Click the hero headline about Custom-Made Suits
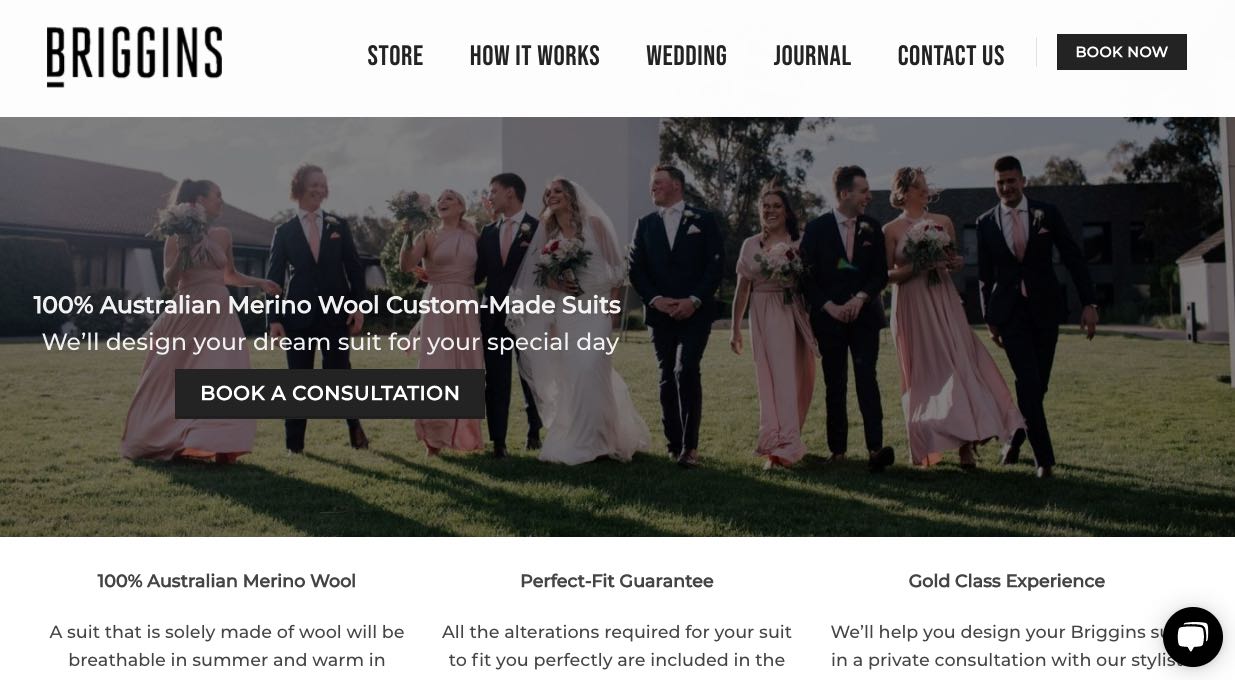Screen dimensions: 1235x680 click(327, 305)
